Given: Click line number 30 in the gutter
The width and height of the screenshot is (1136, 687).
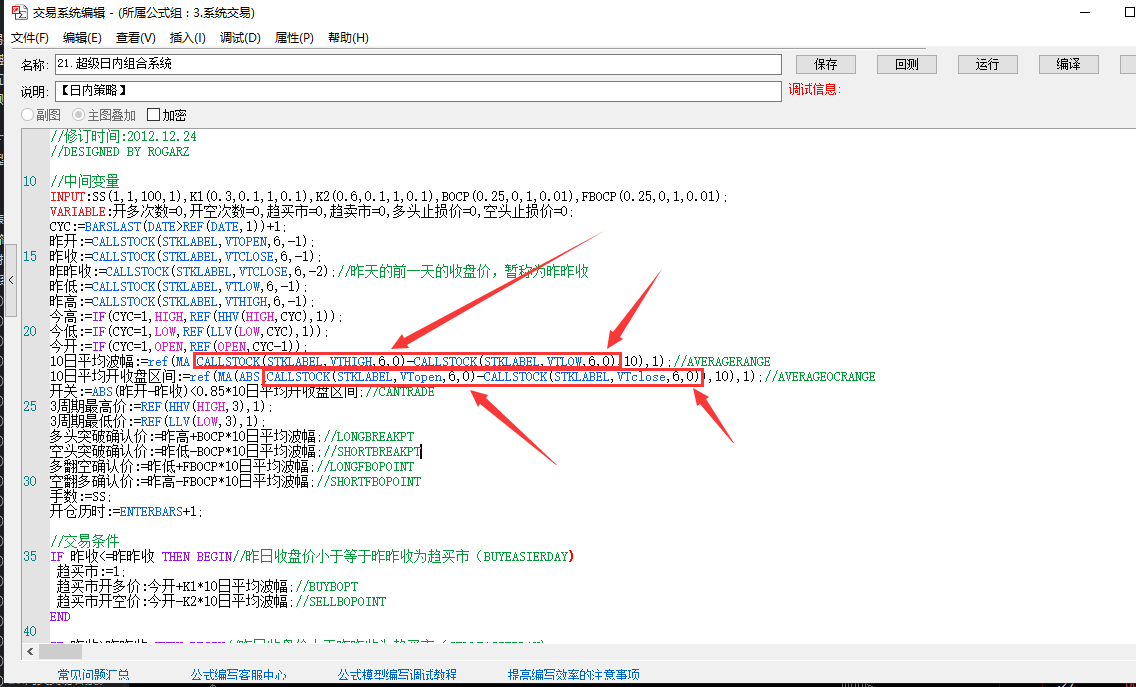Looking at the screenshot, I should point(30,482).
